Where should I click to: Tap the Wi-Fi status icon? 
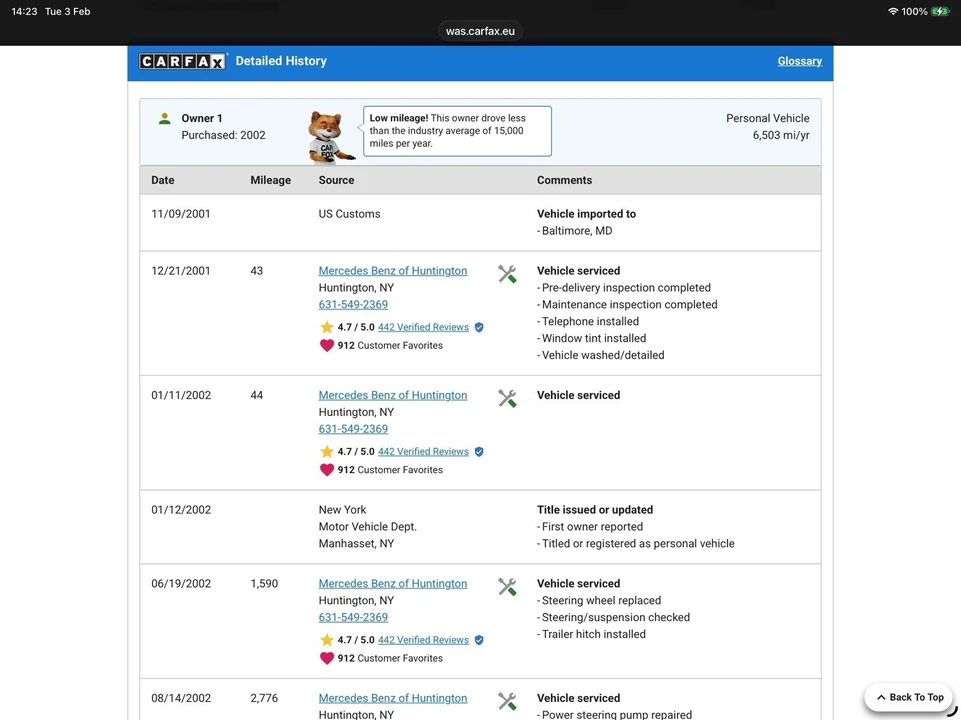[x=892, y=12]
